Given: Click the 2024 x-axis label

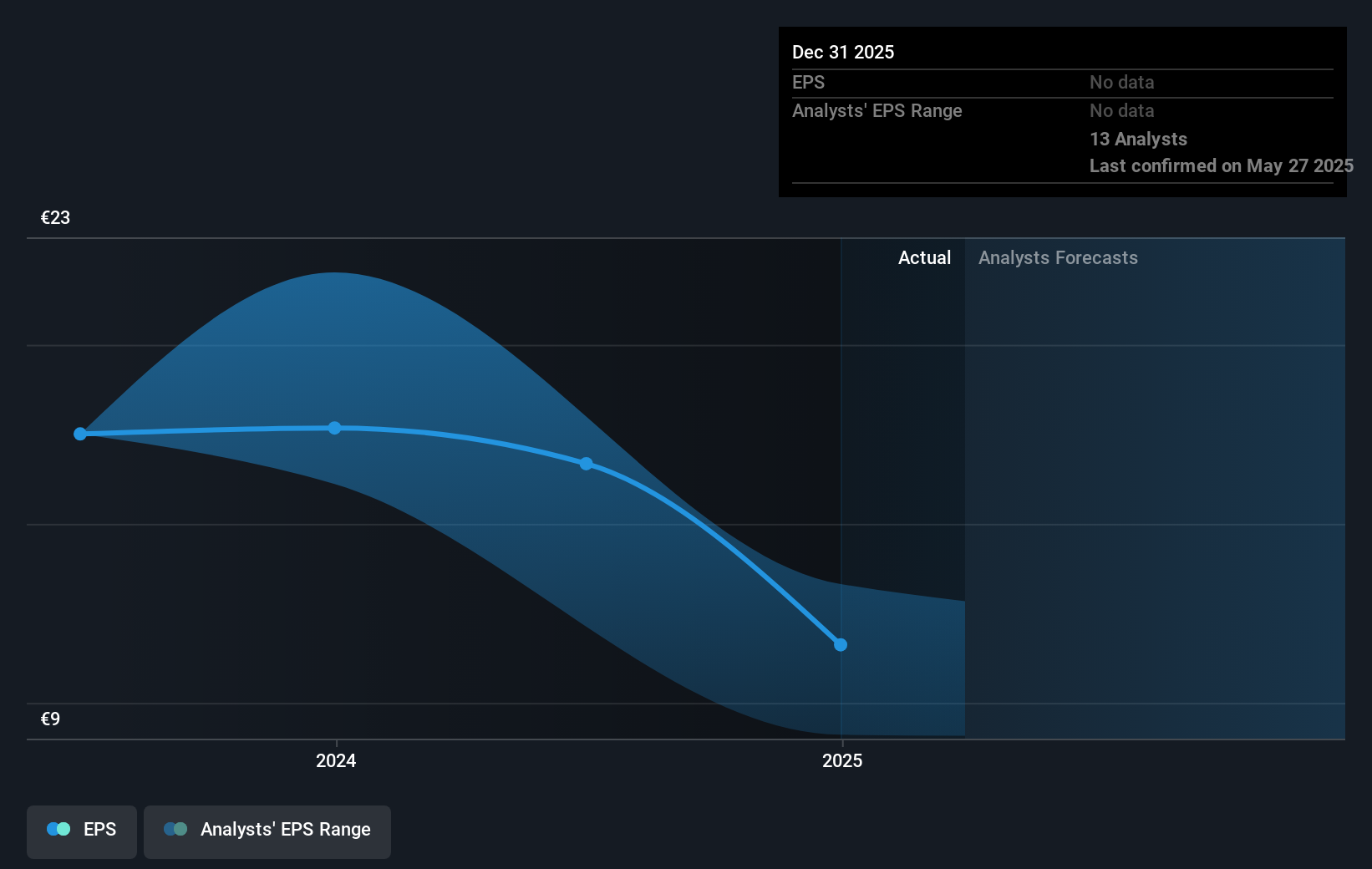Looking at the screenshot, I should tap(336, 760).
